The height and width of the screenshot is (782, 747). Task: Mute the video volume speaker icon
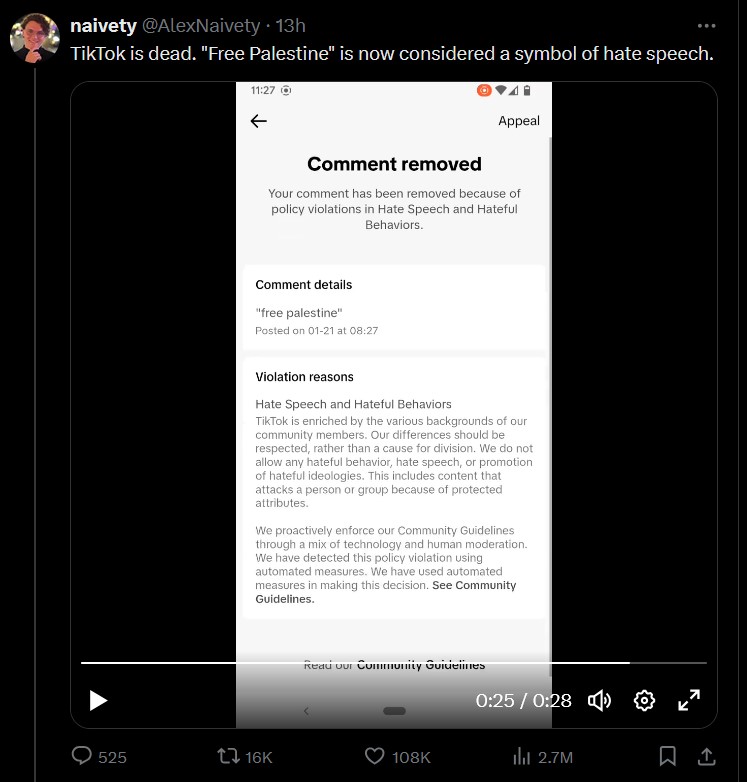click(599, 700)
